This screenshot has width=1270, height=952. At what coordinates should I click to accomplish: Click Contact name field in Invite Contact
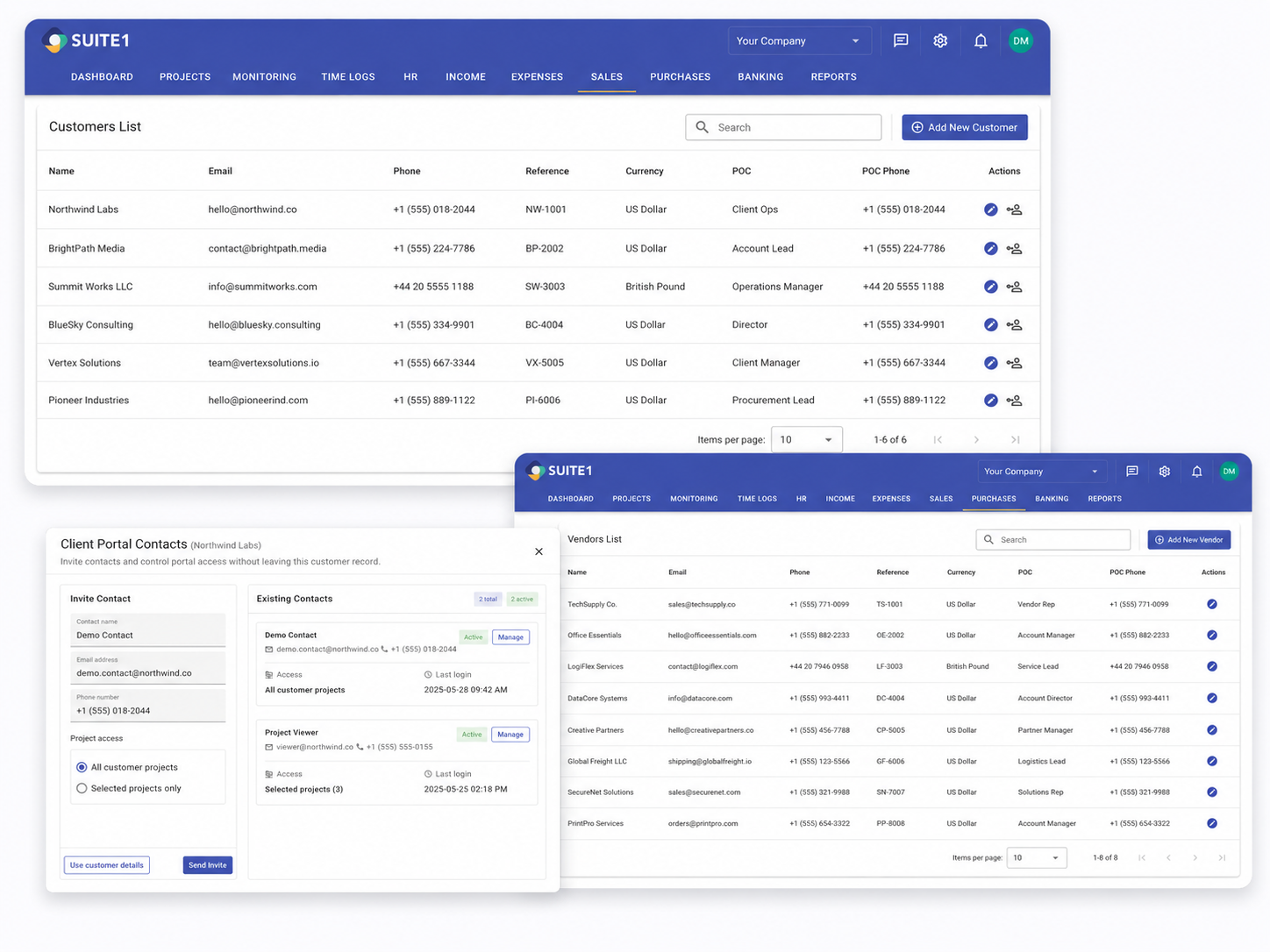[x=147, y=630]
